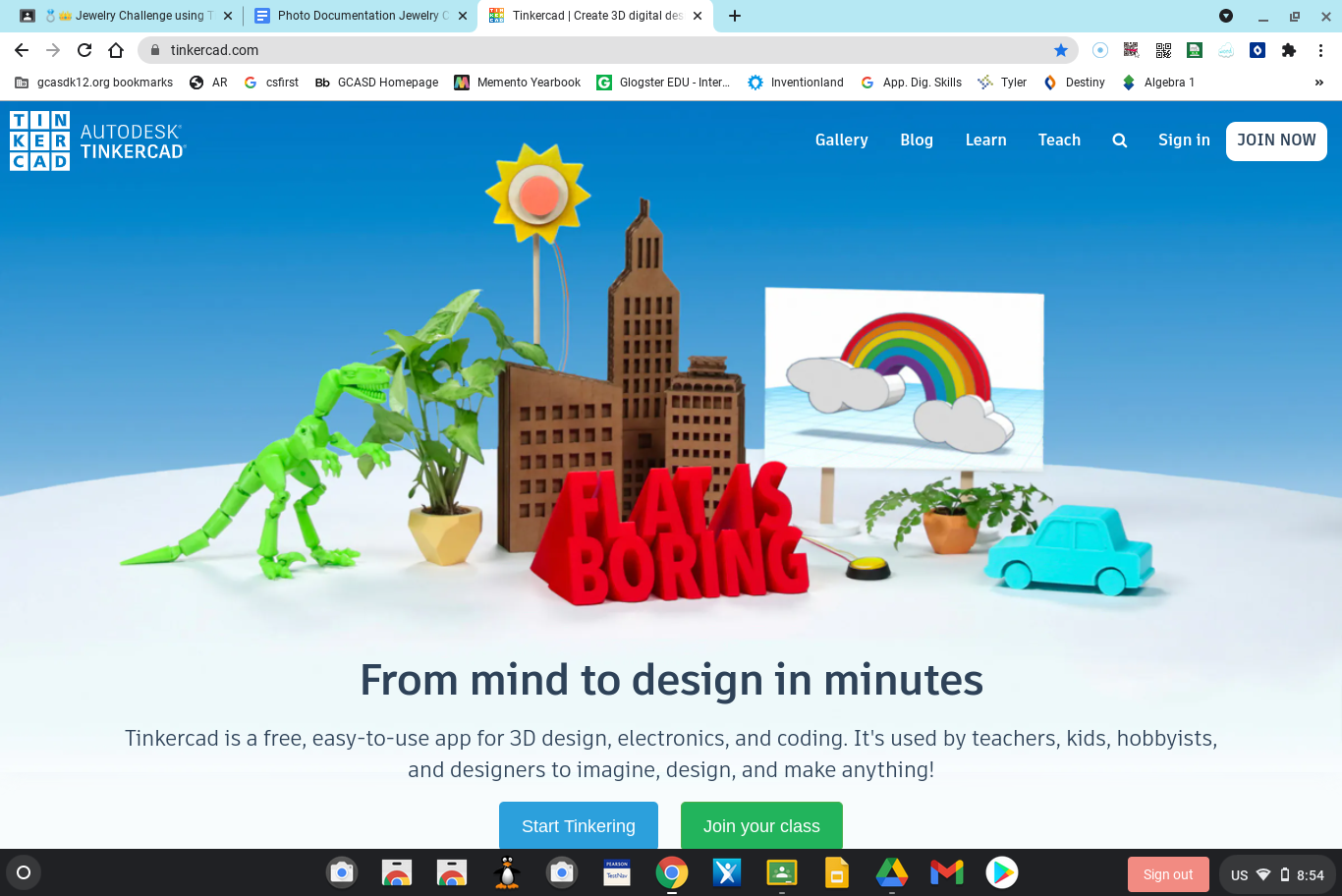Click the Join your class button
Screen dimensions: 1342x896
click(761, 825)
